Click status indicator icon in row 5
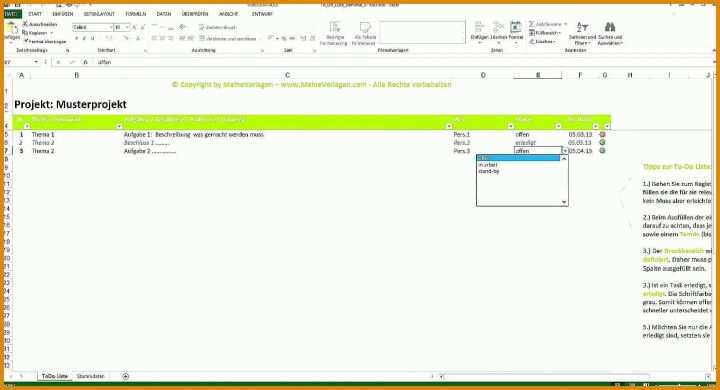The width and height of the screenshot is (720, 390). (602, 135)
